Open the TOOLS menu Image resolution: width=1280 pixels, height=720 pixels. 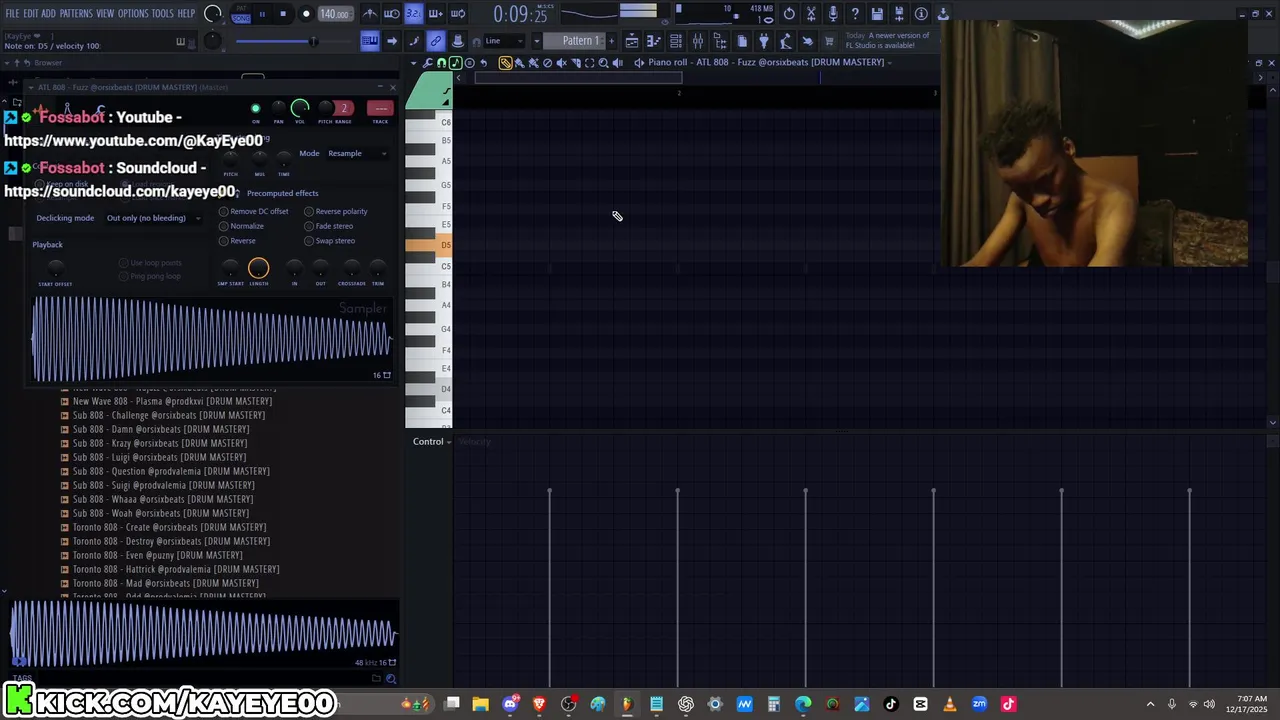(x=163, y=14)
